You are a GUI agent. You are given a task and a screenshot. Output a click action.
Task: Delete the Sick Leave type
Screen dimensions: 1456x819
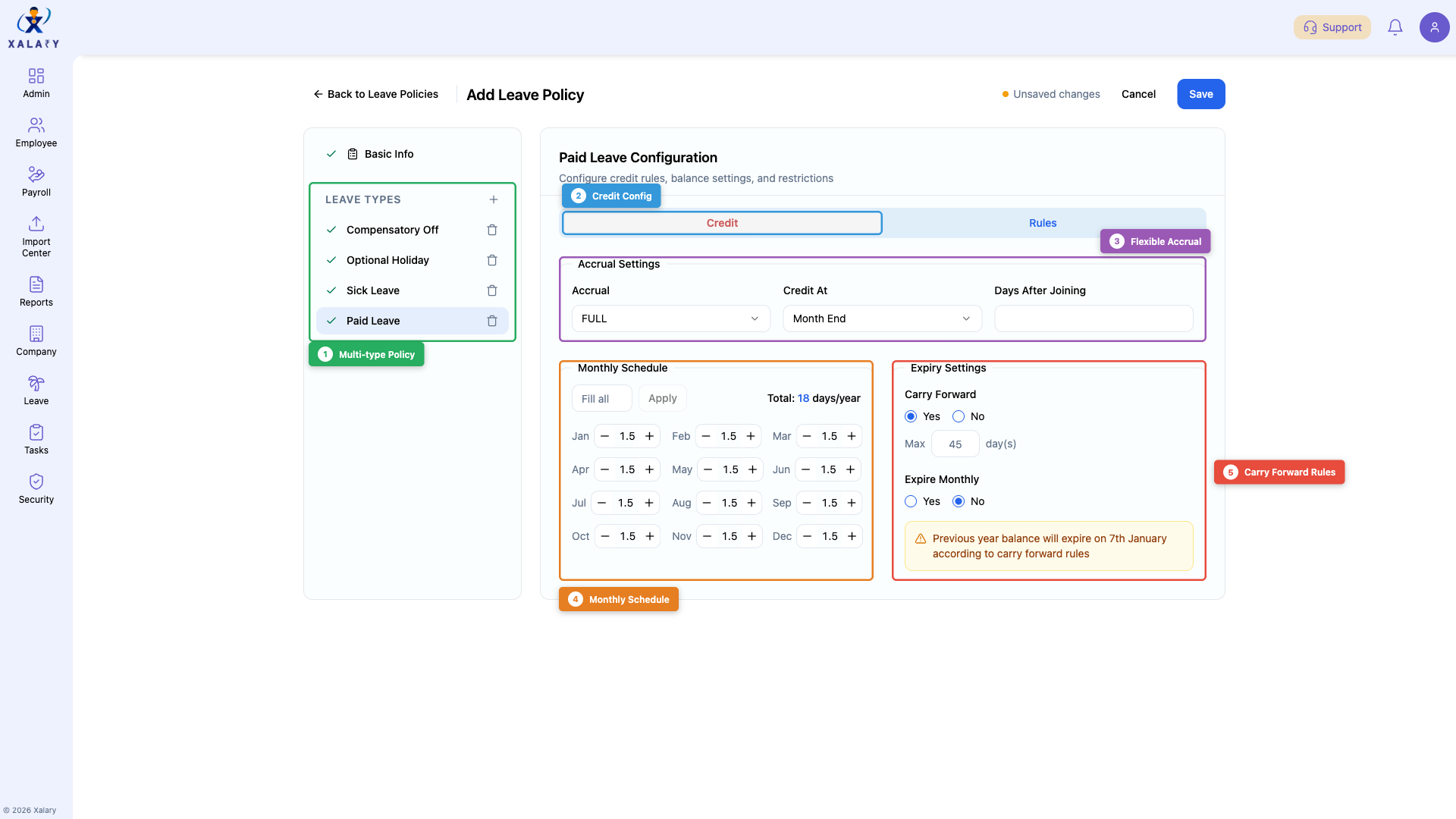492,290
